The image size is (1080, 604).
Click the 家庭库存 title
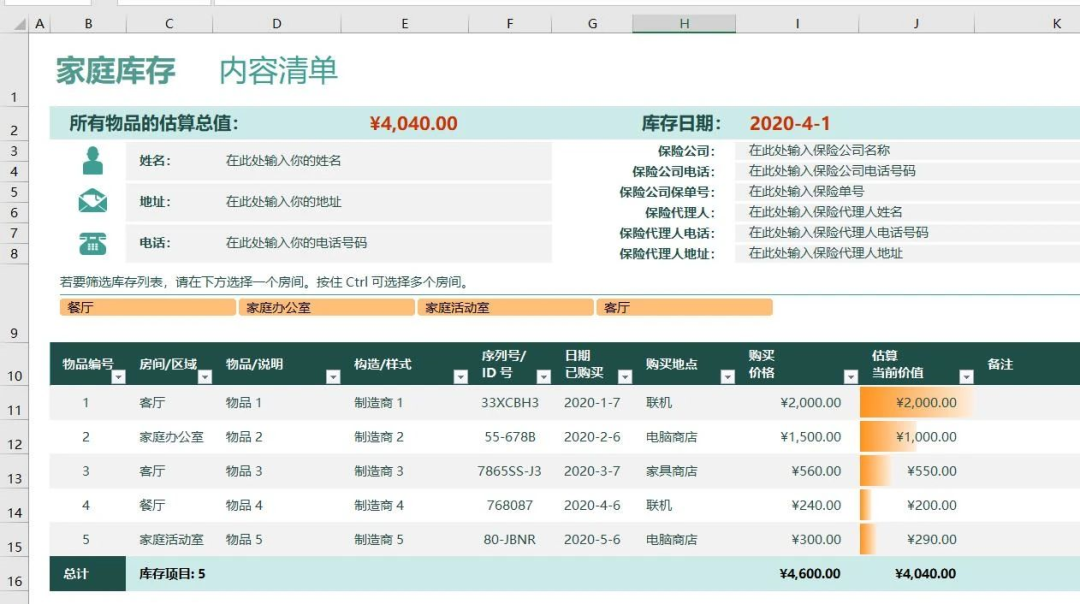pos(116,71)
